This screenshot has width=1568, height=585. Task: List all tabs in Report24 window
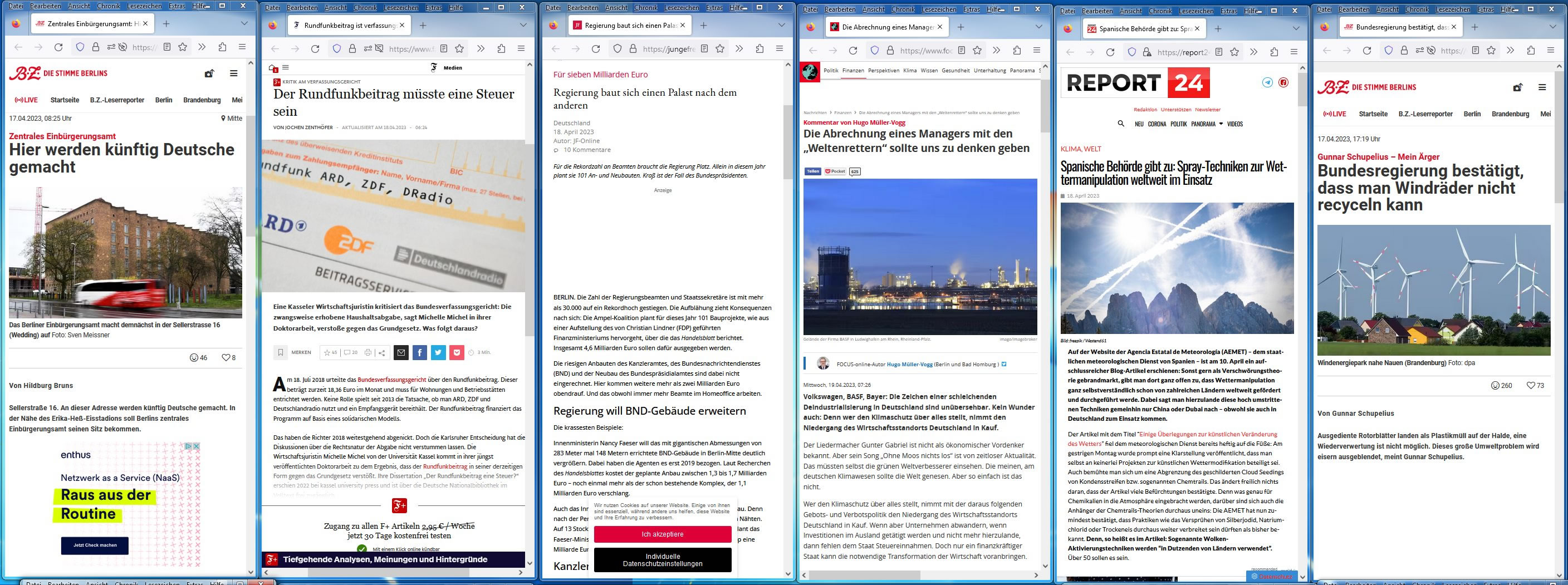(x=1296, y=28)
